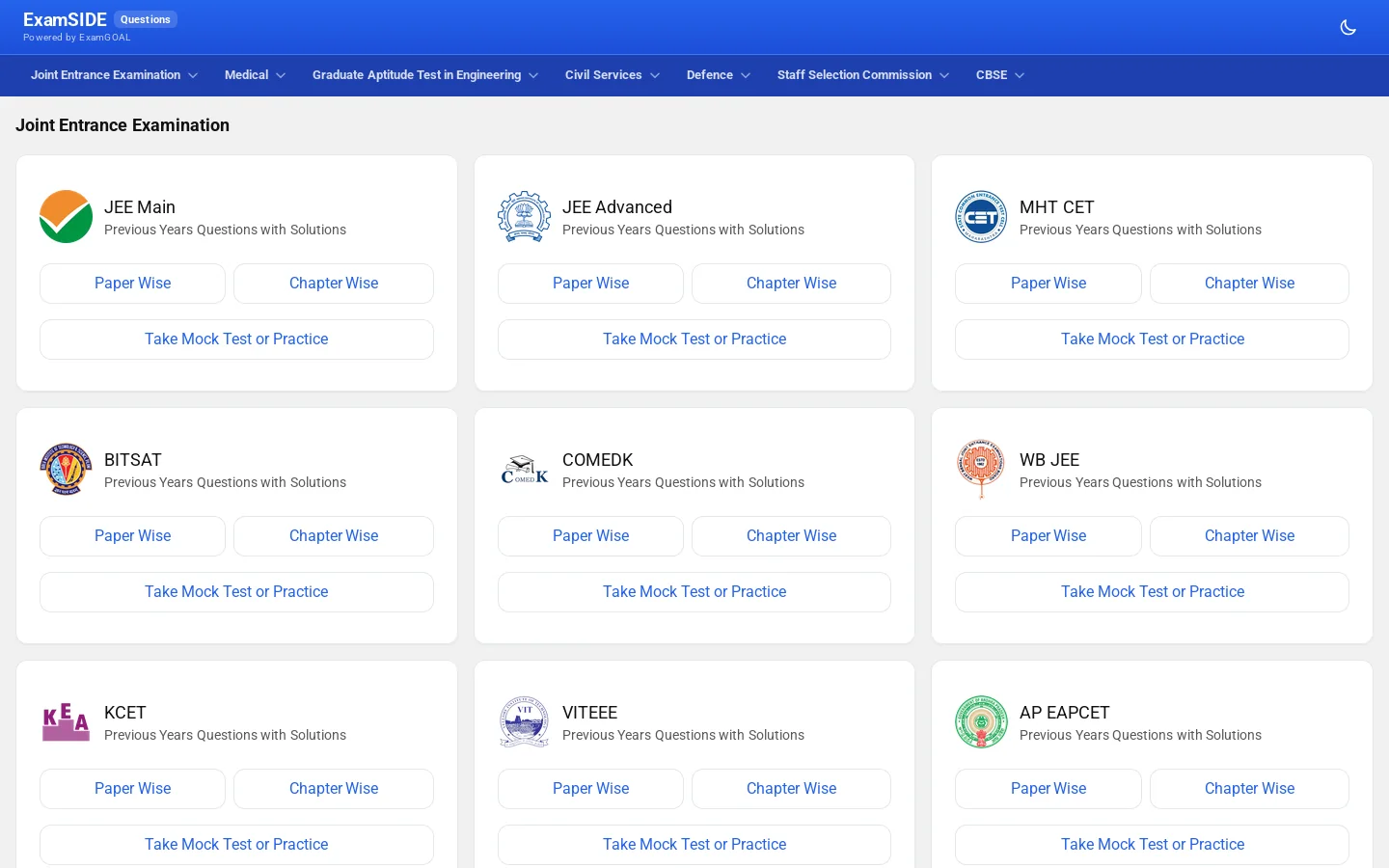
Task: Take Mock Test or Practice for COMEDK
Action: coord(694,592)
